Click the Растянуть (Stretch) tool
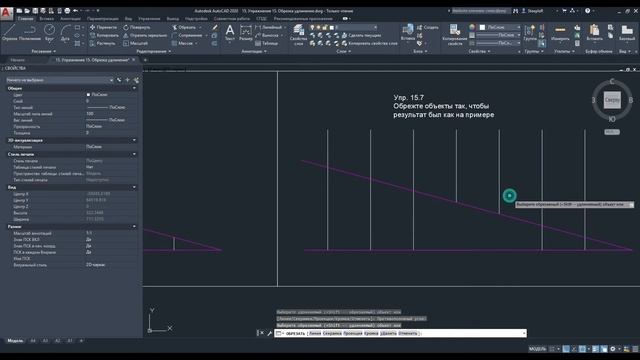 102,43
